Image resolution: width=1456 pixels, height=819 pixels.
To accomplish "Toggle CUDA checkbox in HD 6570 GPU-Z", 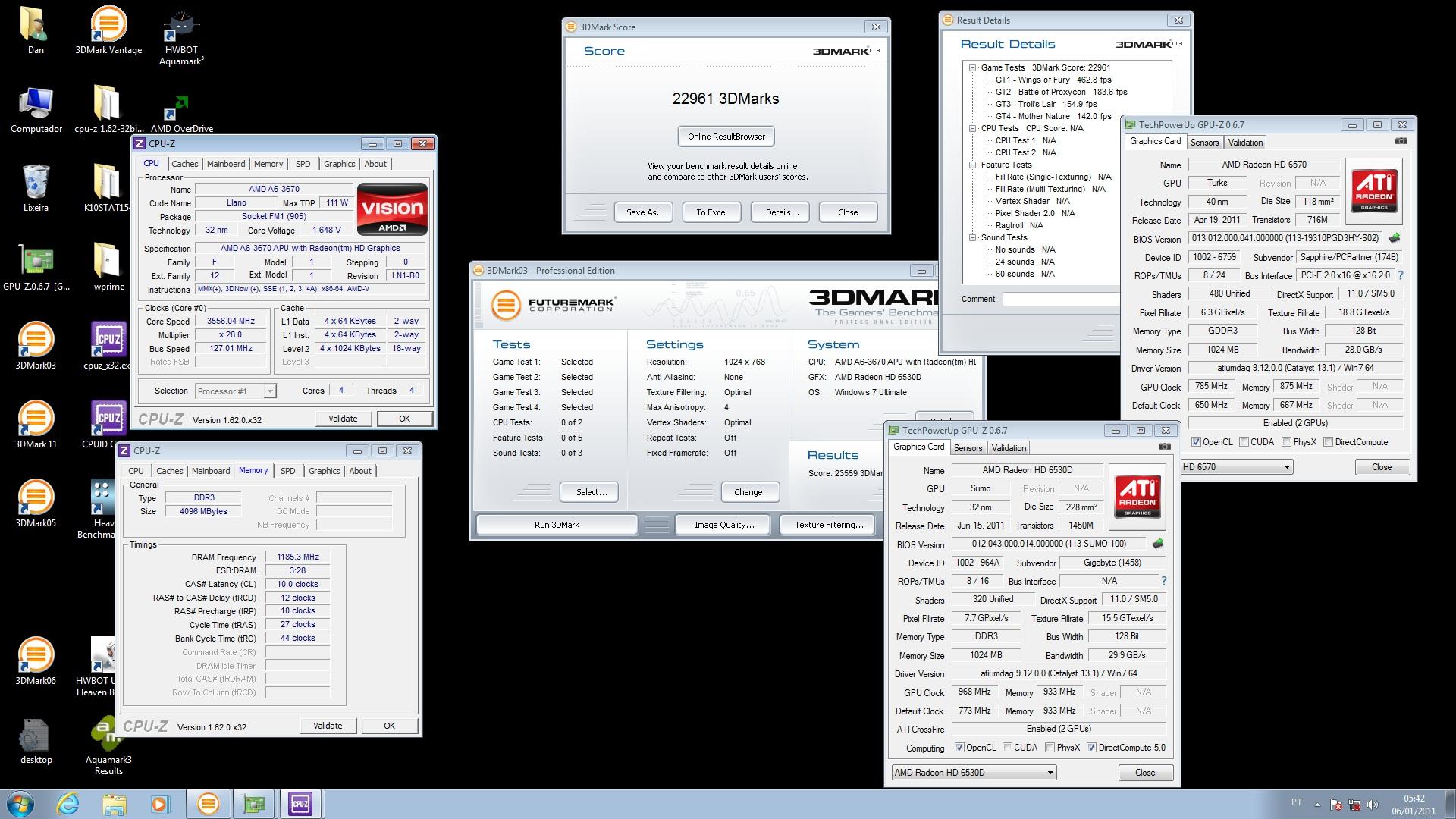I will (1244, 442).
